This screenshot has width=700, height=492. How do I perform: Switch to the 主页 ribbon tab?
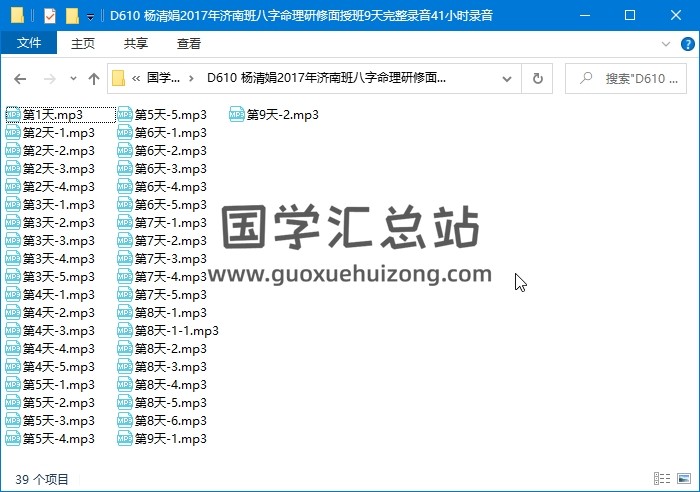83,43
